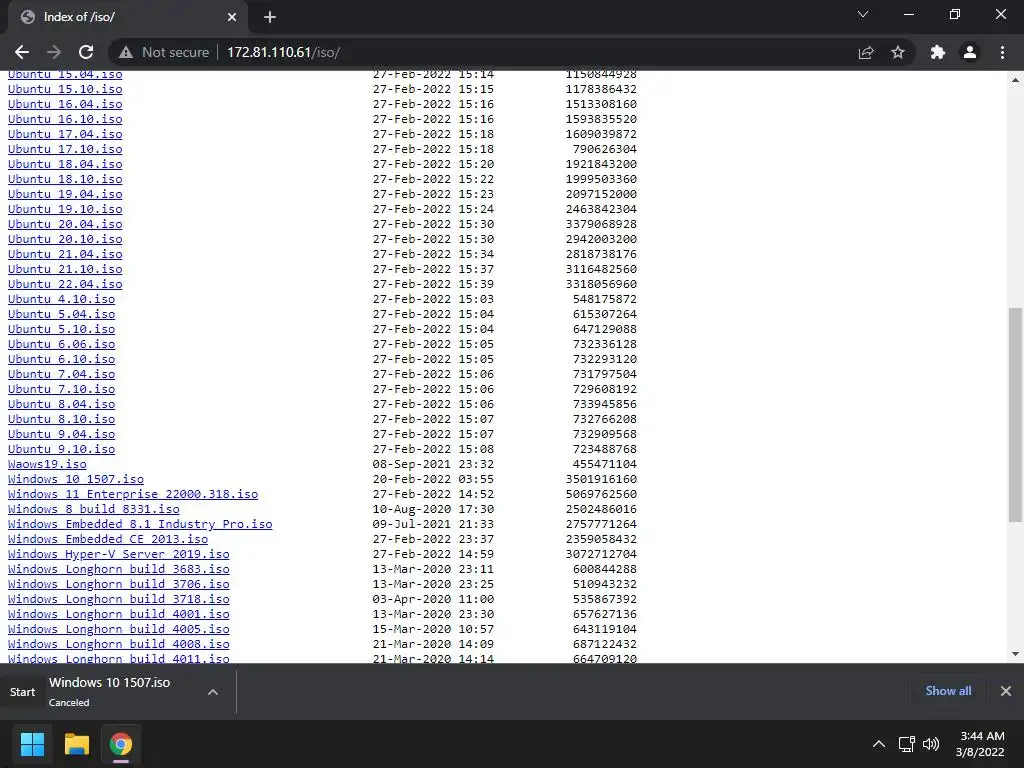
Task: Show hidden system tray icons
Action: [x=879, y=744]
